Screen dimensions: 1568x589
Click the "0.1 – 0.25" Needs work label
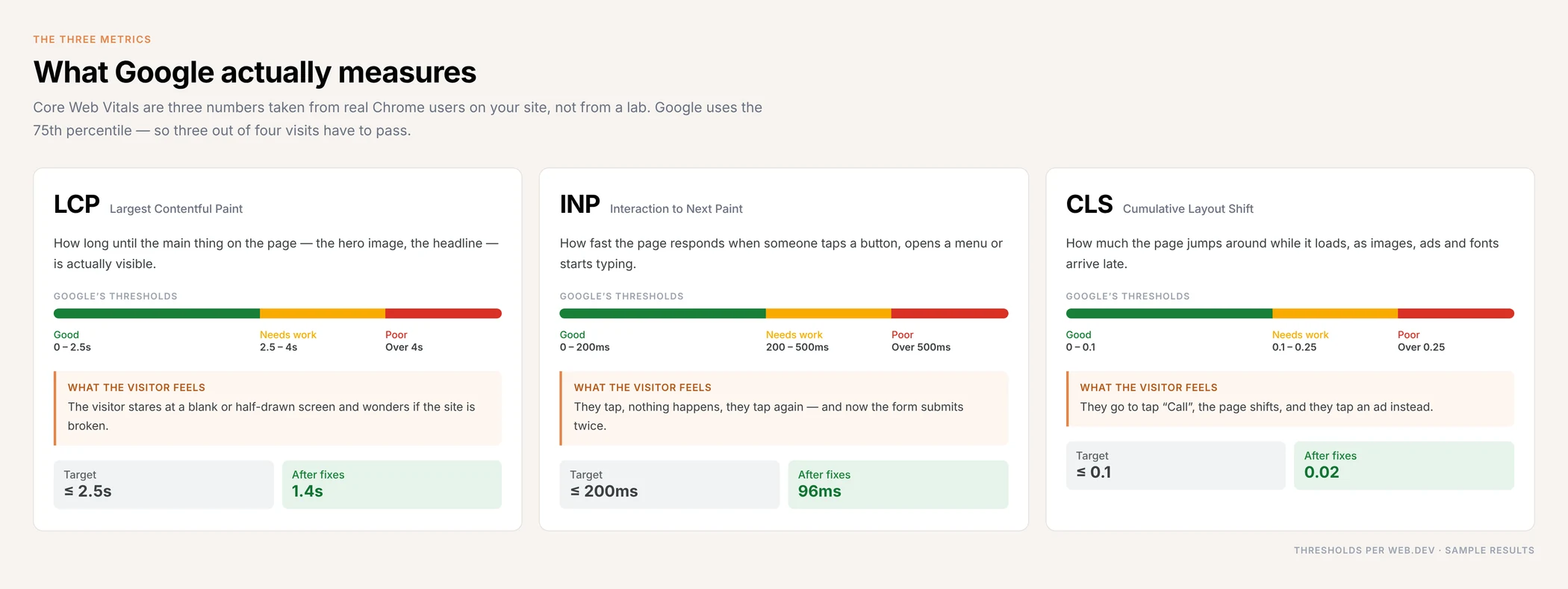pyautogui.click(x=1295, y=347)
